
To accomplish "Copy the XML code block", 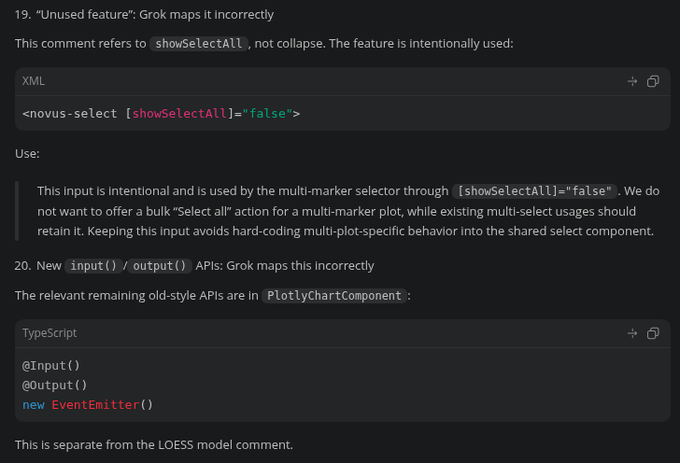I will pyautogui.click(x=653, y=81).
